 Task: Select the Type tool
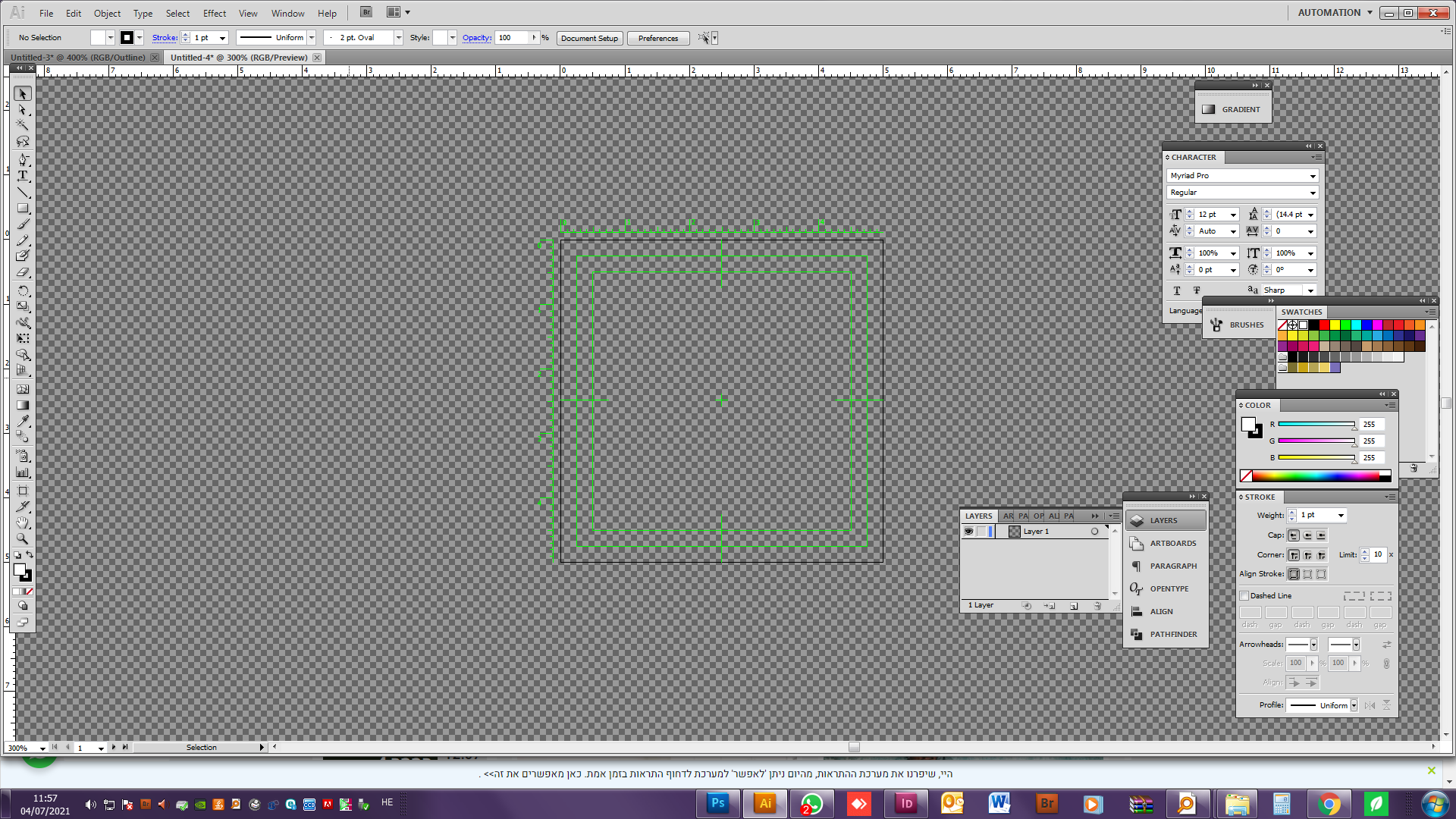pyautogui.click(x=23, y=176)
